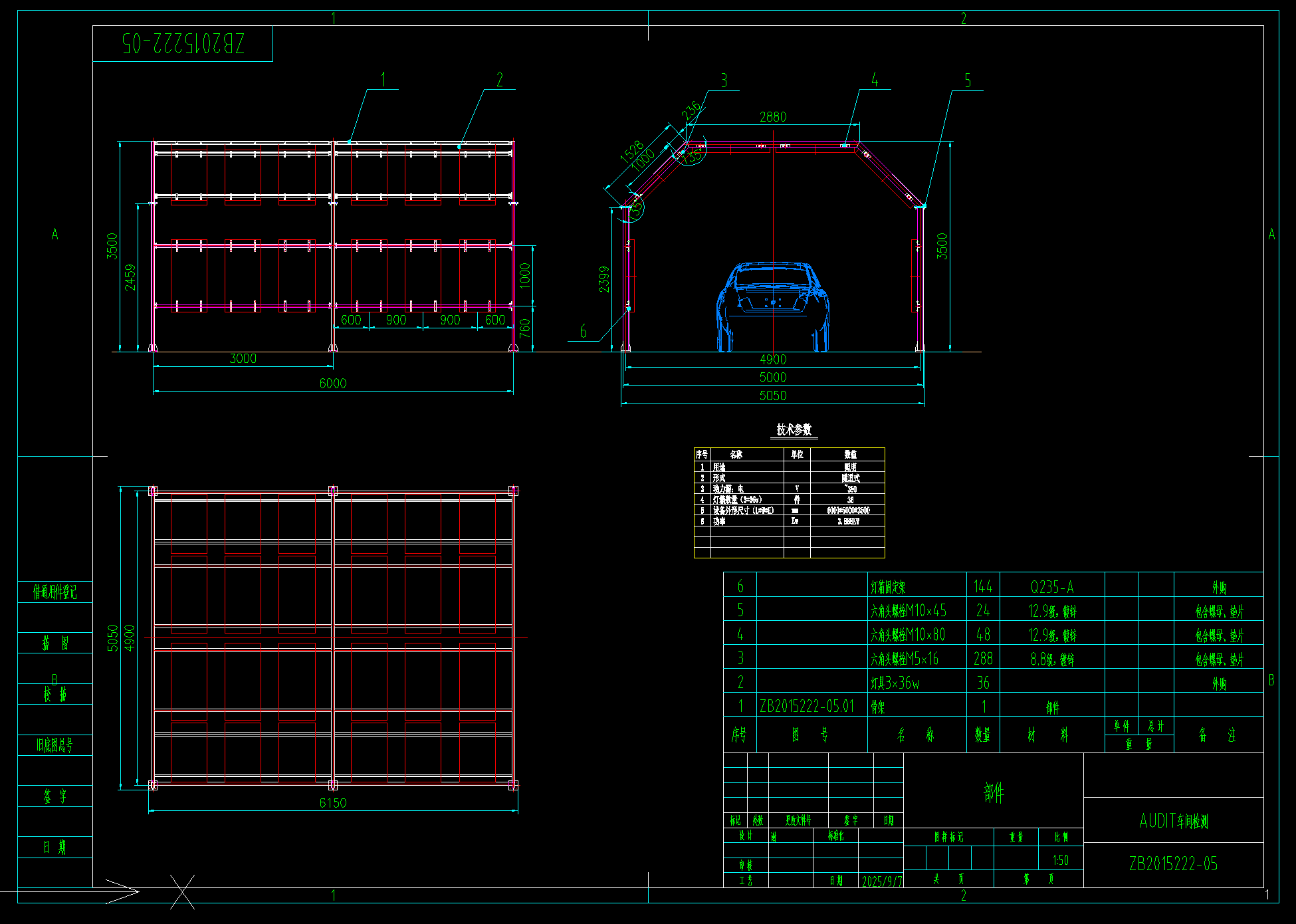The height and width of the screenshot is (924, 1296).
Task: Select part balloon number 1
Action: 383,80
